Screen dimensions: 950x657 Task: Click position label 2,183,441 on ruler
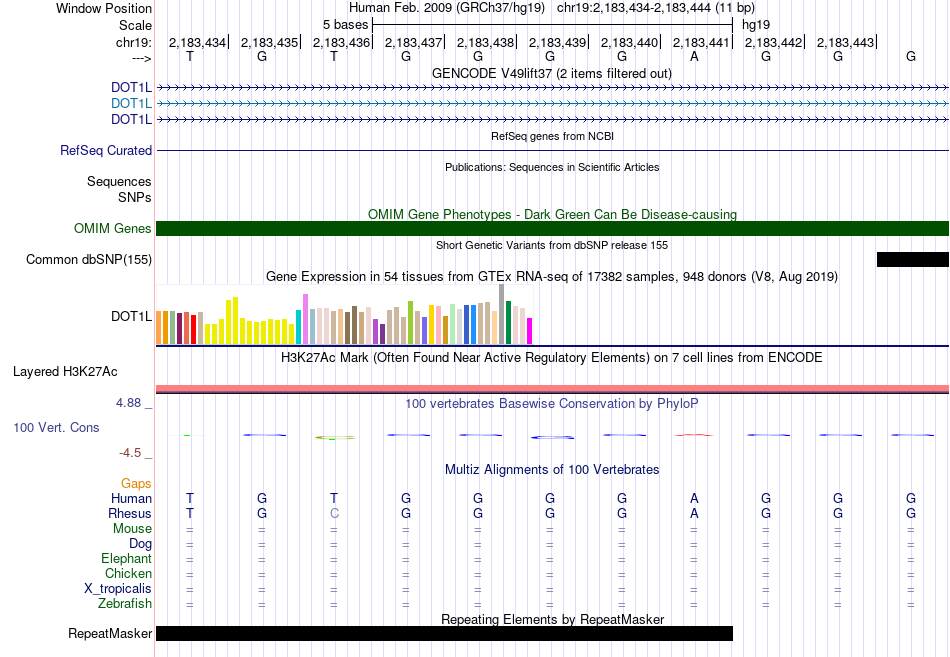click(701, 42)
